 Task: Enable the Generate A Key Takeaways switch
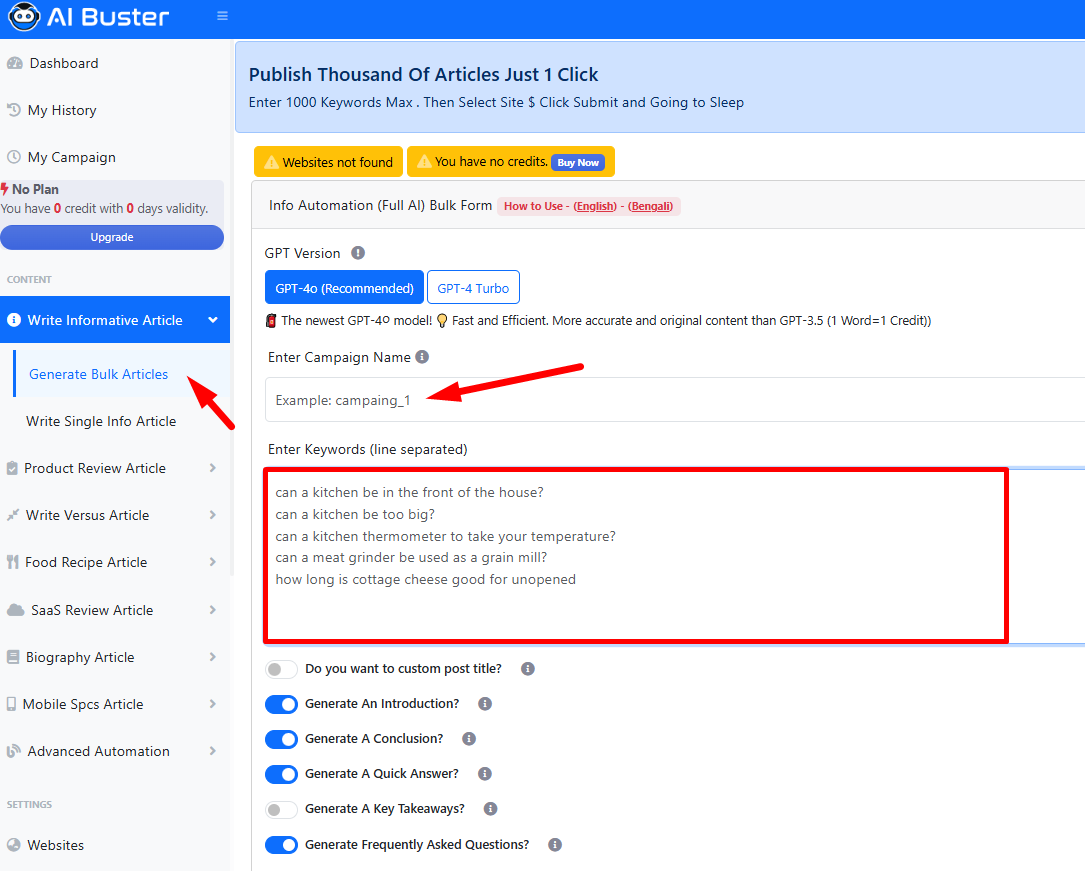click(282, 809)
